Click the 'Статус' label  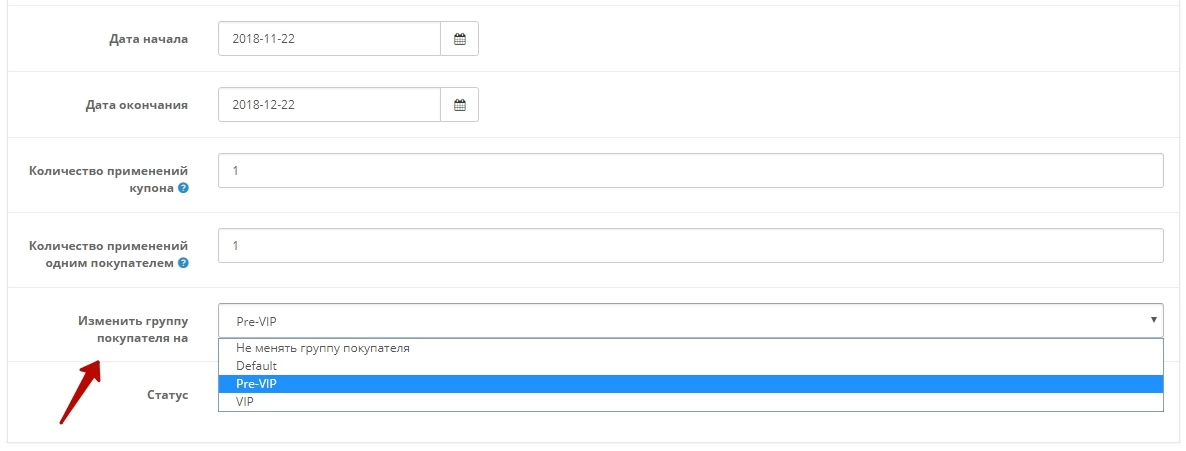coord(168,396)
